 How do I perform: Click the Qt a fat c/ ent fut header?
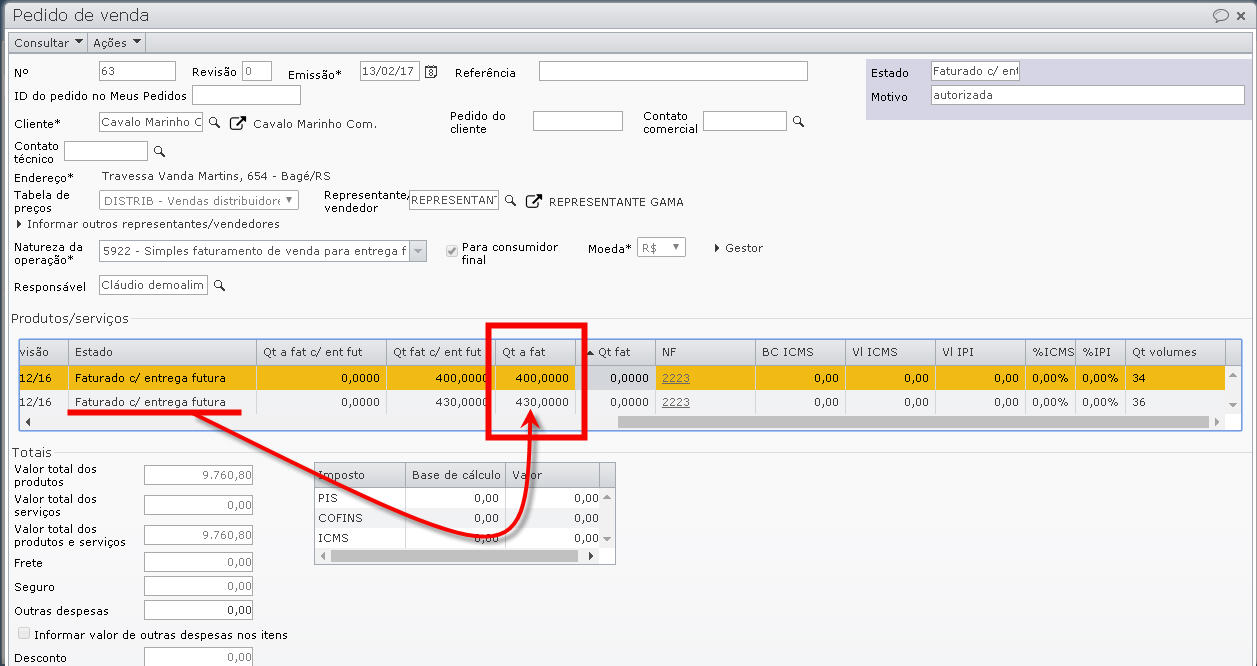[x=321, y=352]
